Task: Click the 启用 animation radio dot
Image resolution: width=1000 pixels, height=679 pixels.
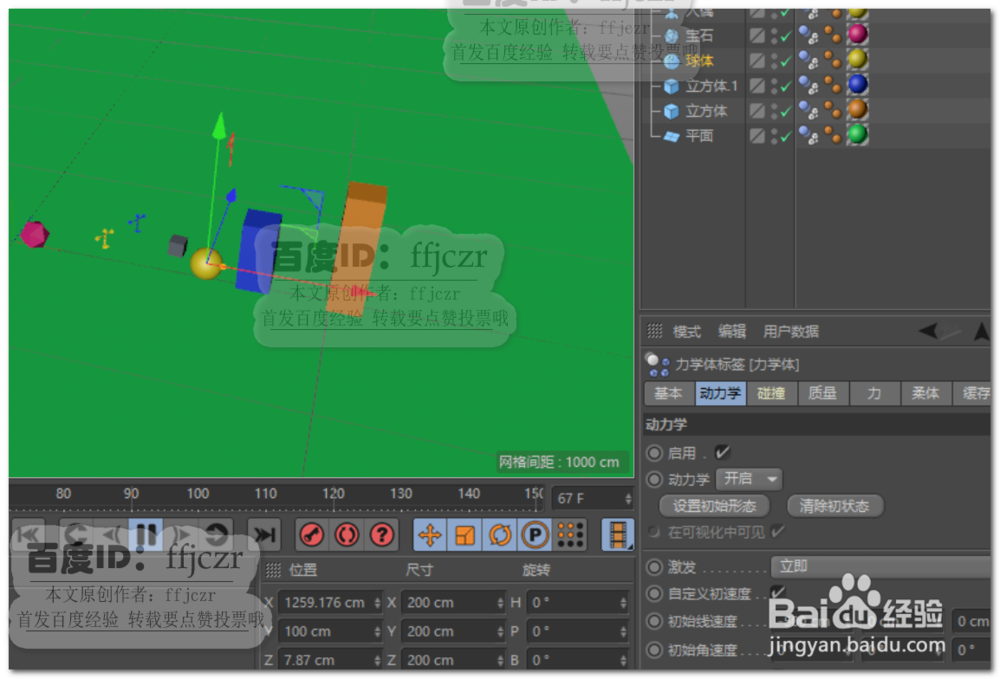Action: [654, 453]
